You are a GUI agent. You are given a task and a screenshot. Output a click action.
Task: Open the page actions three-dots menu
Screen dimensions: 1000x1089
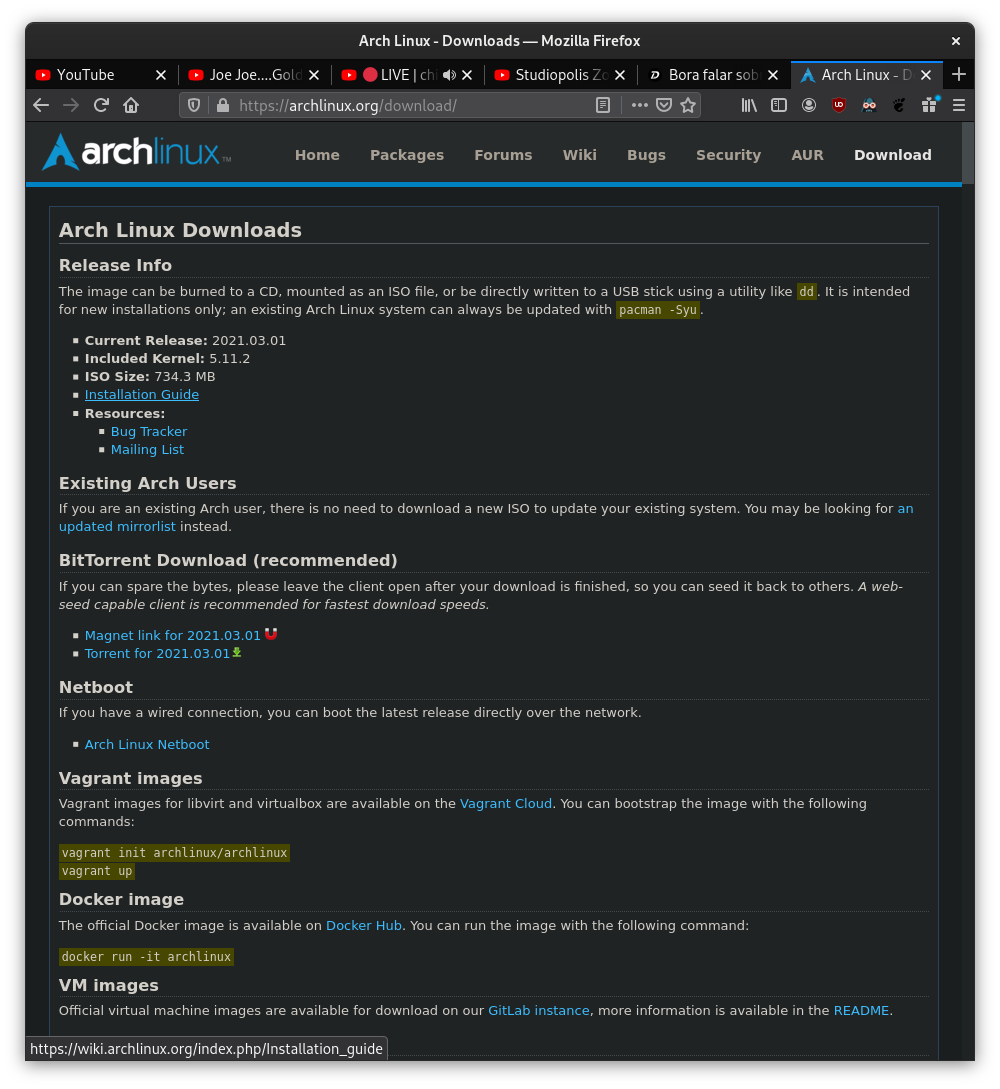pos(640,106)
